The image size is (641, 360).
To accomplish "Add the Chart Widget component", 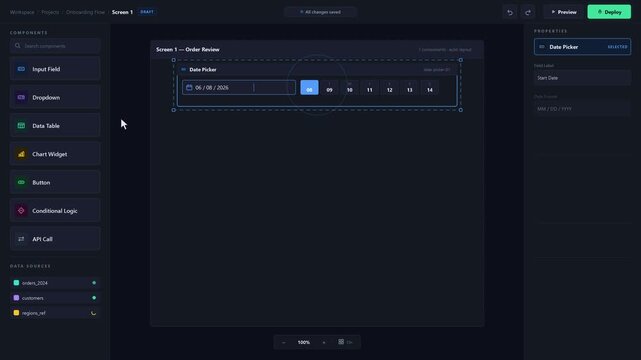I will (x=55, y=154).
